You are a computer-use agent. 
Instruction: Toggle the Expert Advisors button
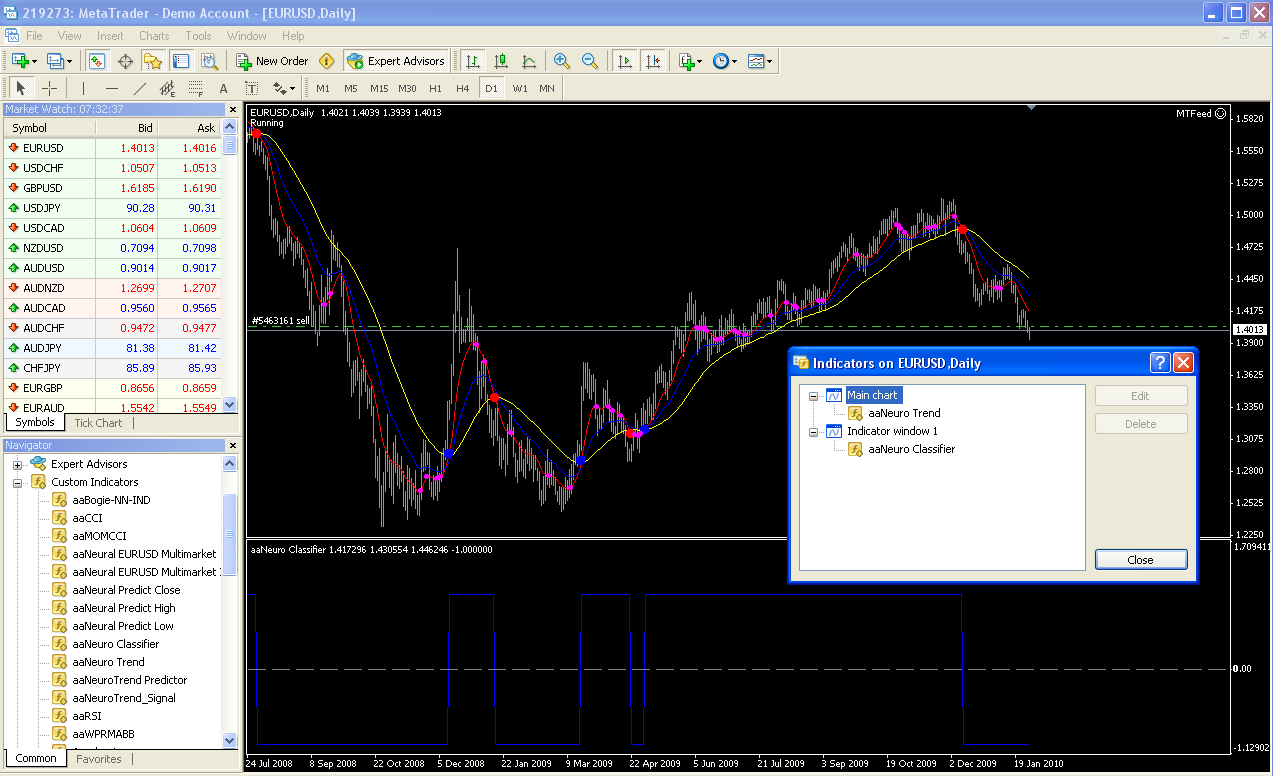(x=396, y=61)
